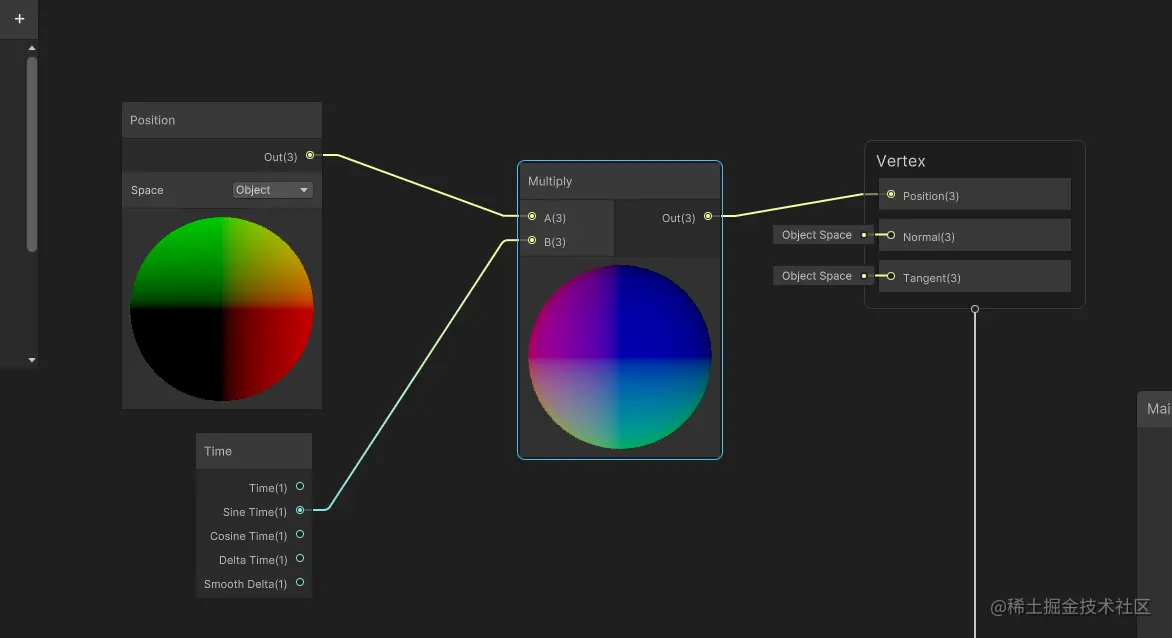Viewport: 1172px width, 638px height.
Task: Click the Tangent(3) row in Vertex block
Action: (975, 276)
